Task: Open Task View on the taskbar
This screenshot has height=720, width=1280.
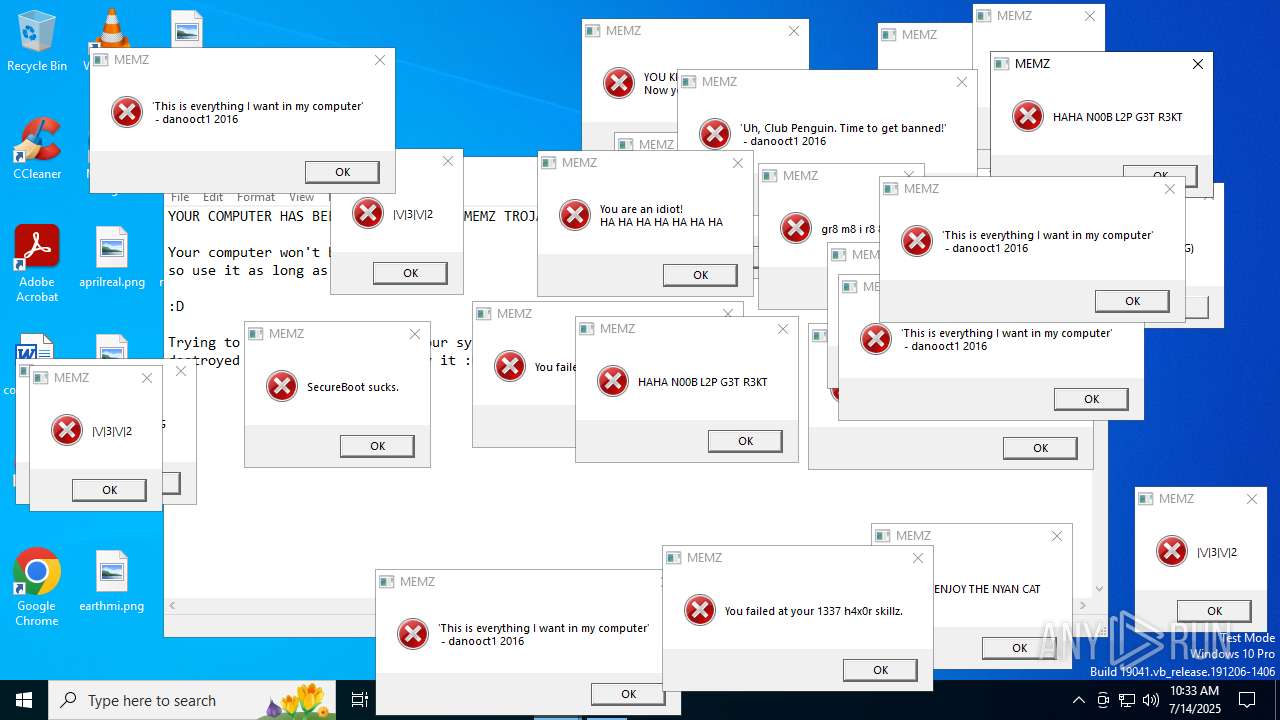Action: 359,700
